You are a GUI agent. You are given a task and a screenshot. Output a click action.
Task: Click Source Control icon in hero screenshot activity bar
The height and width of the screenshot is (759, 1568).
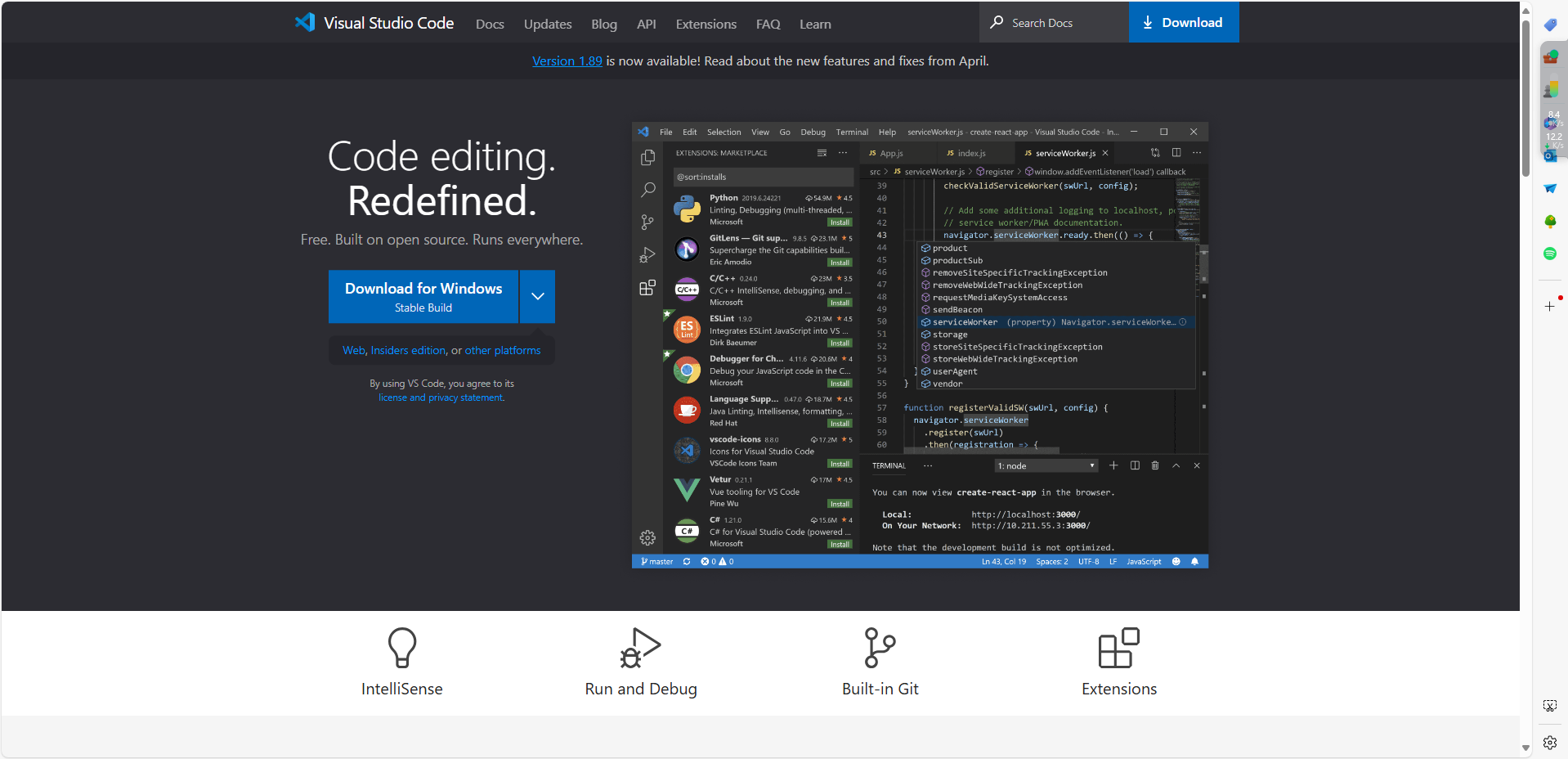point(647,222)
